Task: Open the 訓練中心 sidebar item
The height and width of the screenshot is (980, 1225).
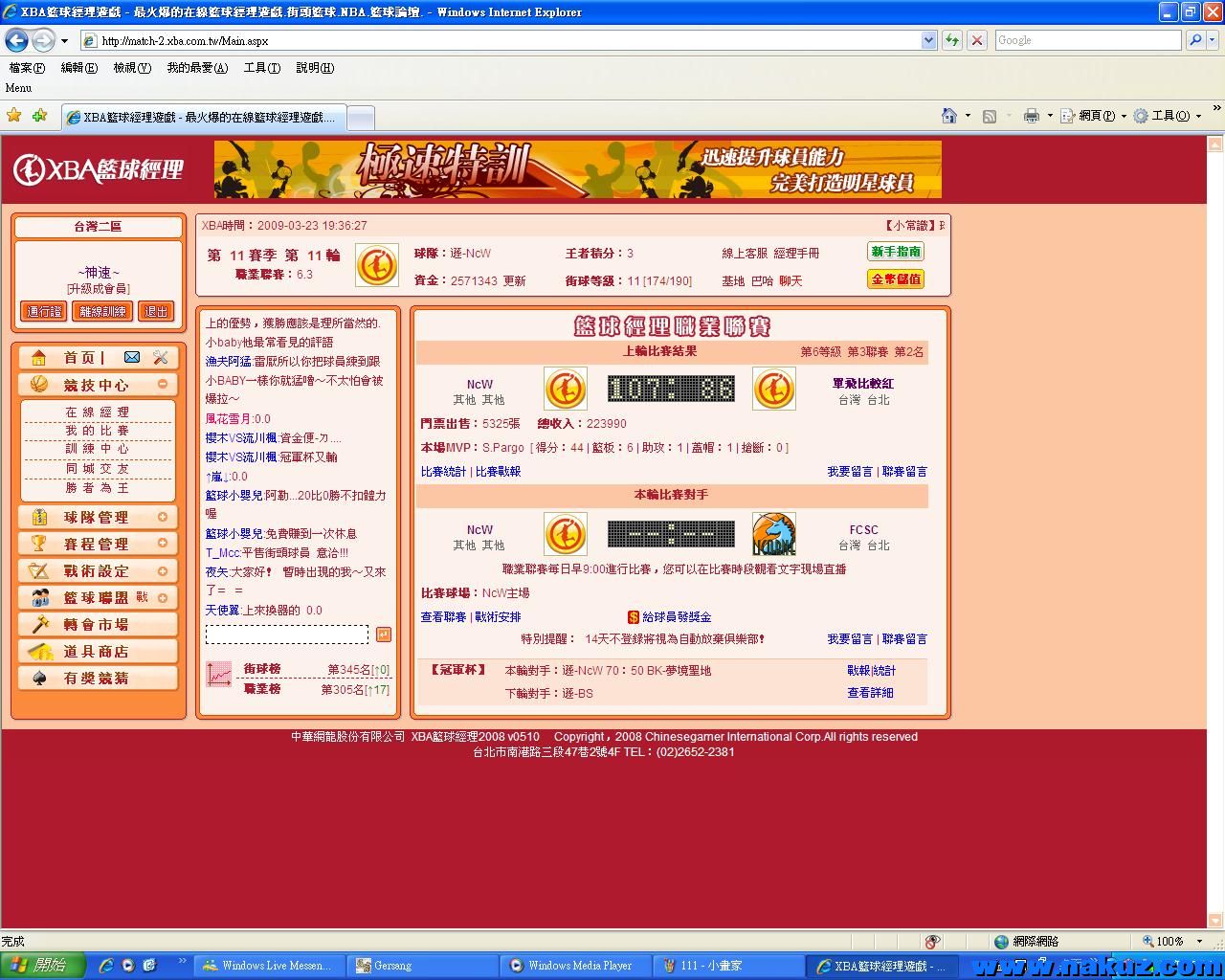Action: point(98,449)
